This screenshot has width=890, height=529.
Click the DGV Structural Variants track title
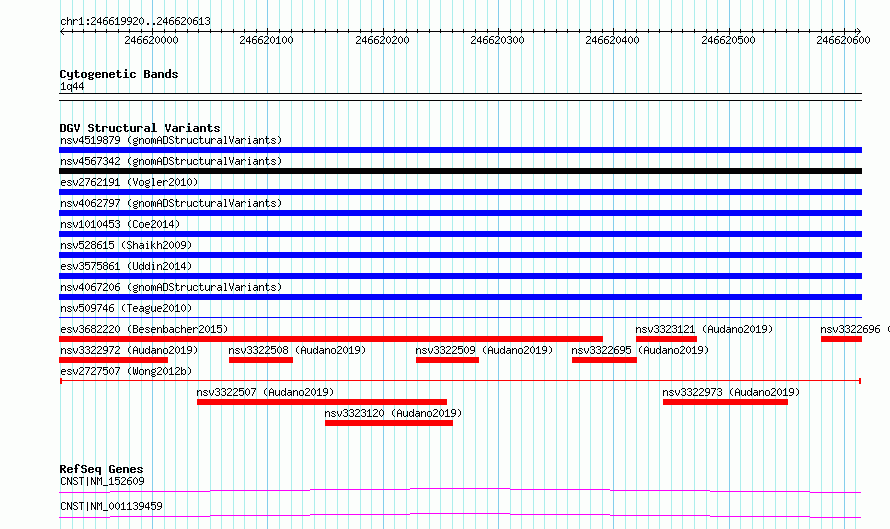pyautogui.click(x=140, y=128)
